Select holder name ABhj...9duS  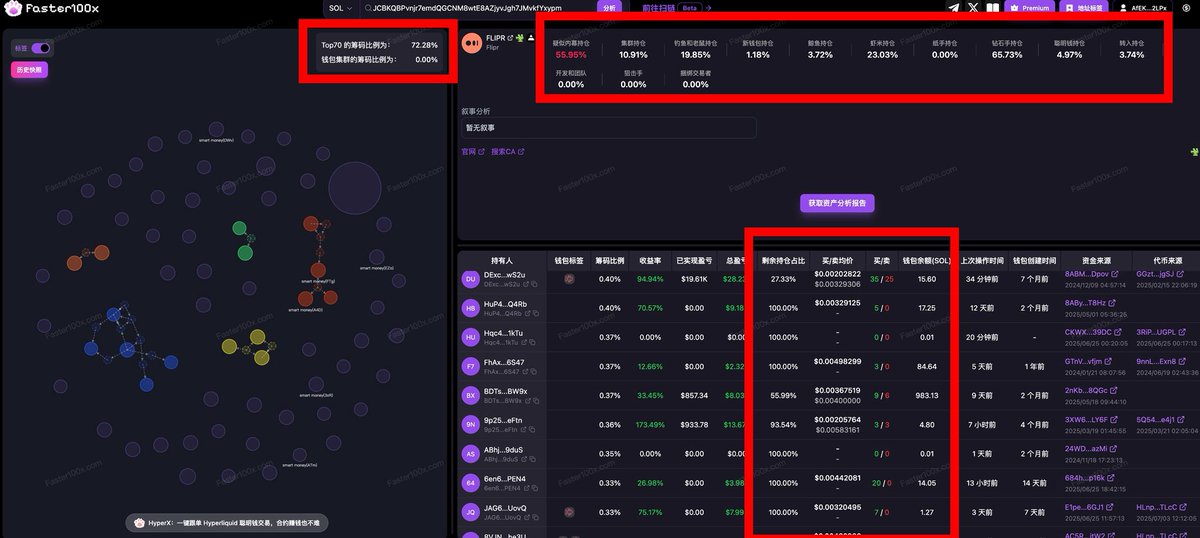click(503, 449)
